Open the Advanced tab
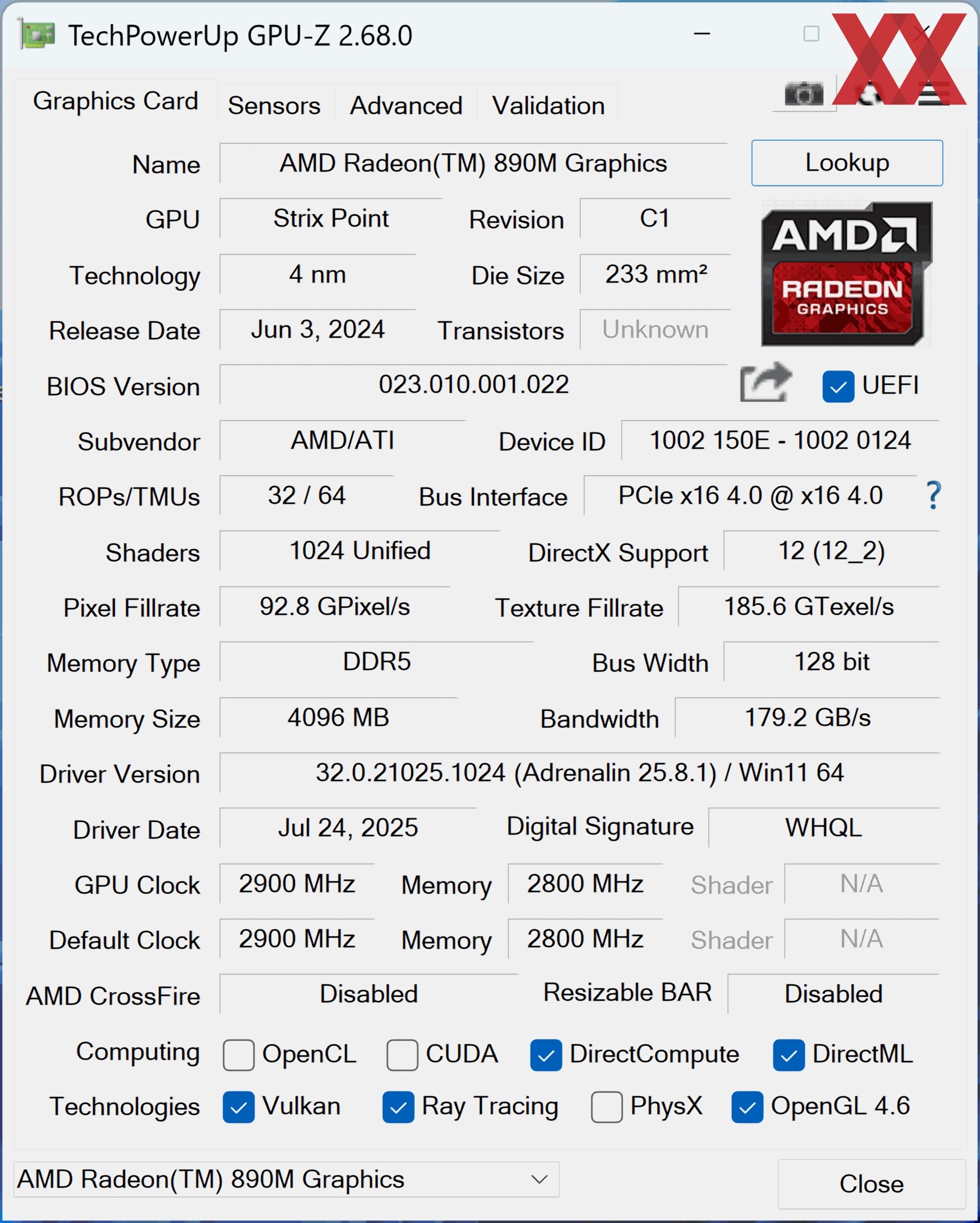Screen dimensions: 980x1223 coord(405,106)
